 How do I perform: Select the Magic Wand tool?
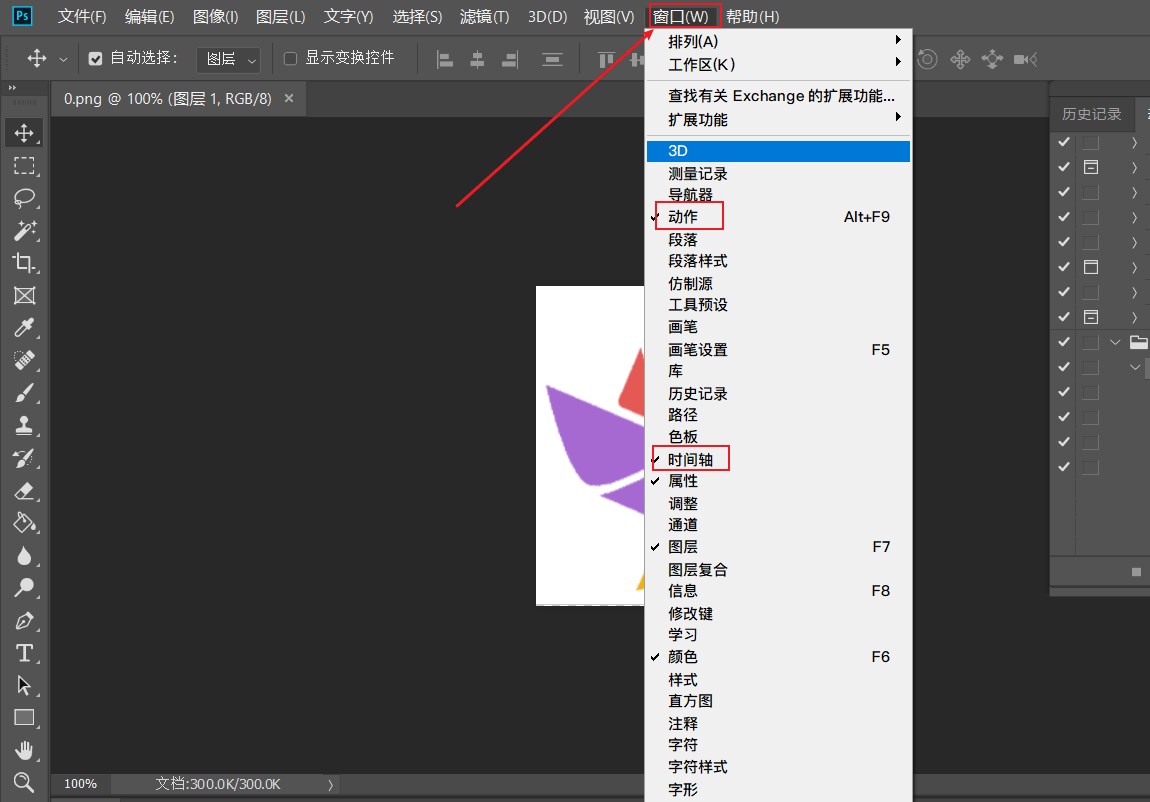(x=24, y=231)
